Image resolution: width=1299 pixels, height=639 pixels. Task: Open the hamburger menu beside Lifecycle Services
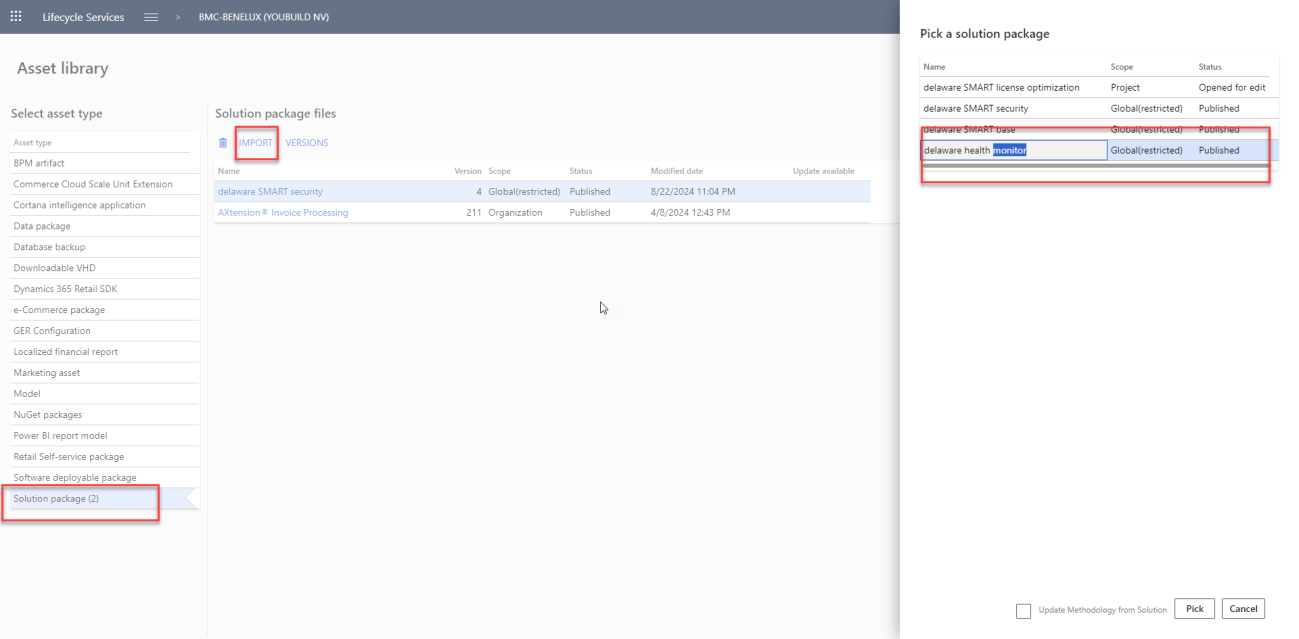coord(151,17)
